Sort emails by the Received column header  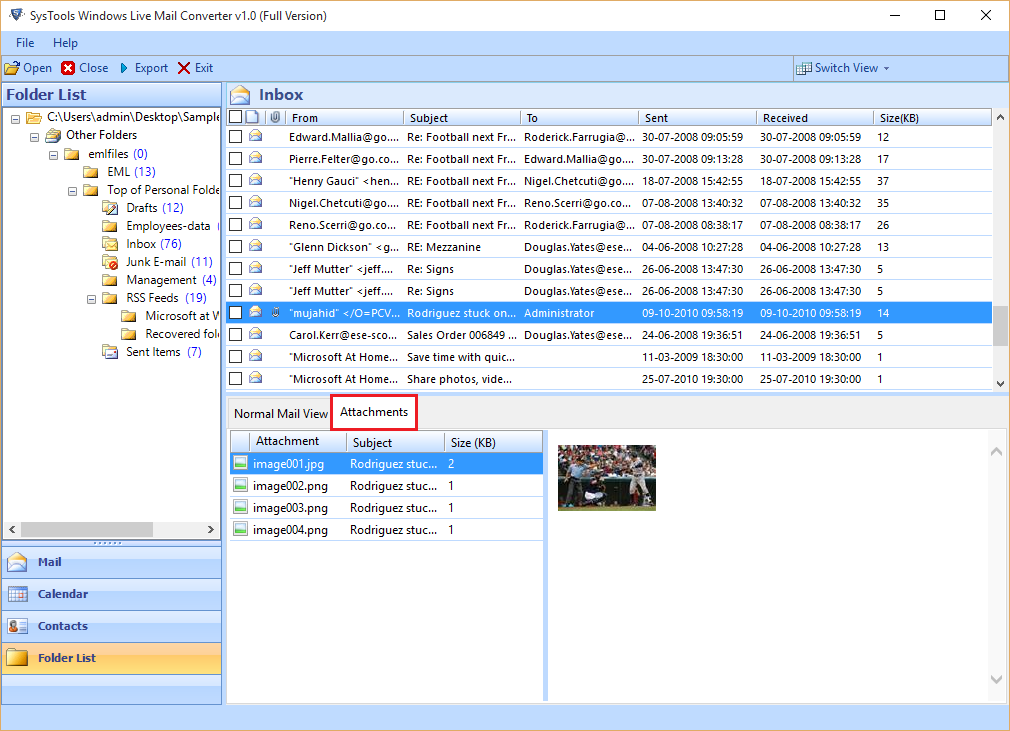[815, 117]
